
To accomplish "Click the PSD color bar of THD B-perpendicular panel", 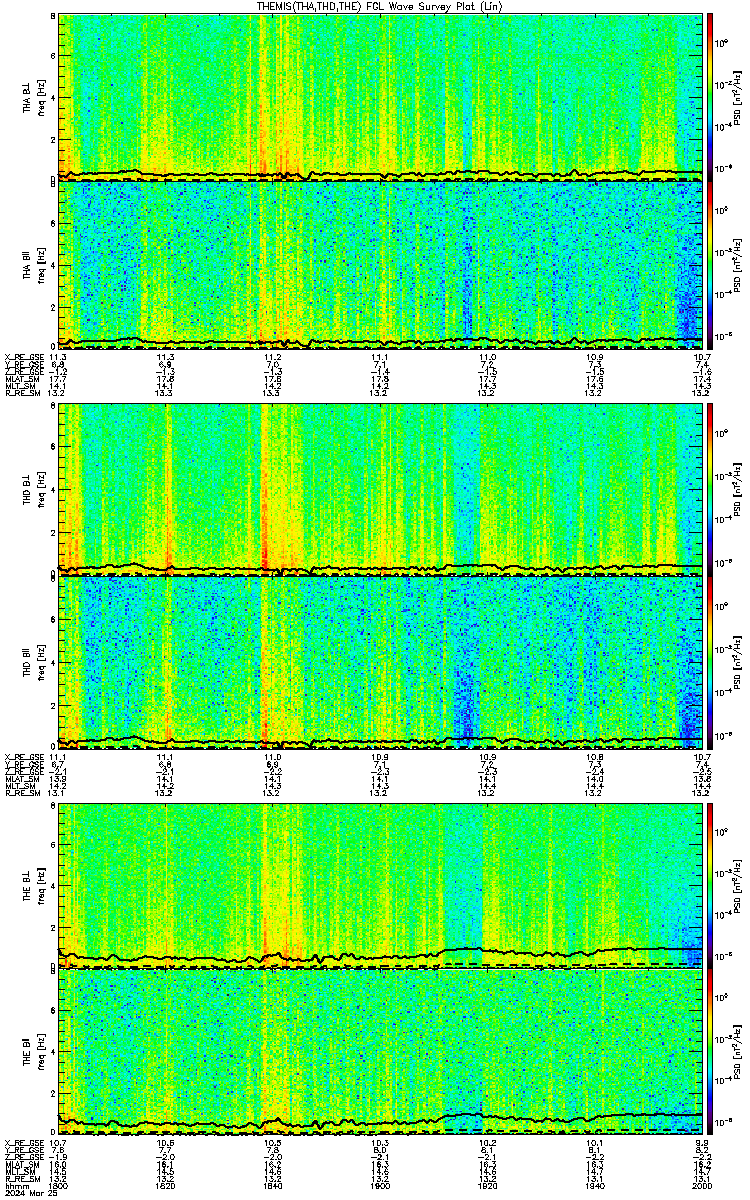I will tap(709, 490).
